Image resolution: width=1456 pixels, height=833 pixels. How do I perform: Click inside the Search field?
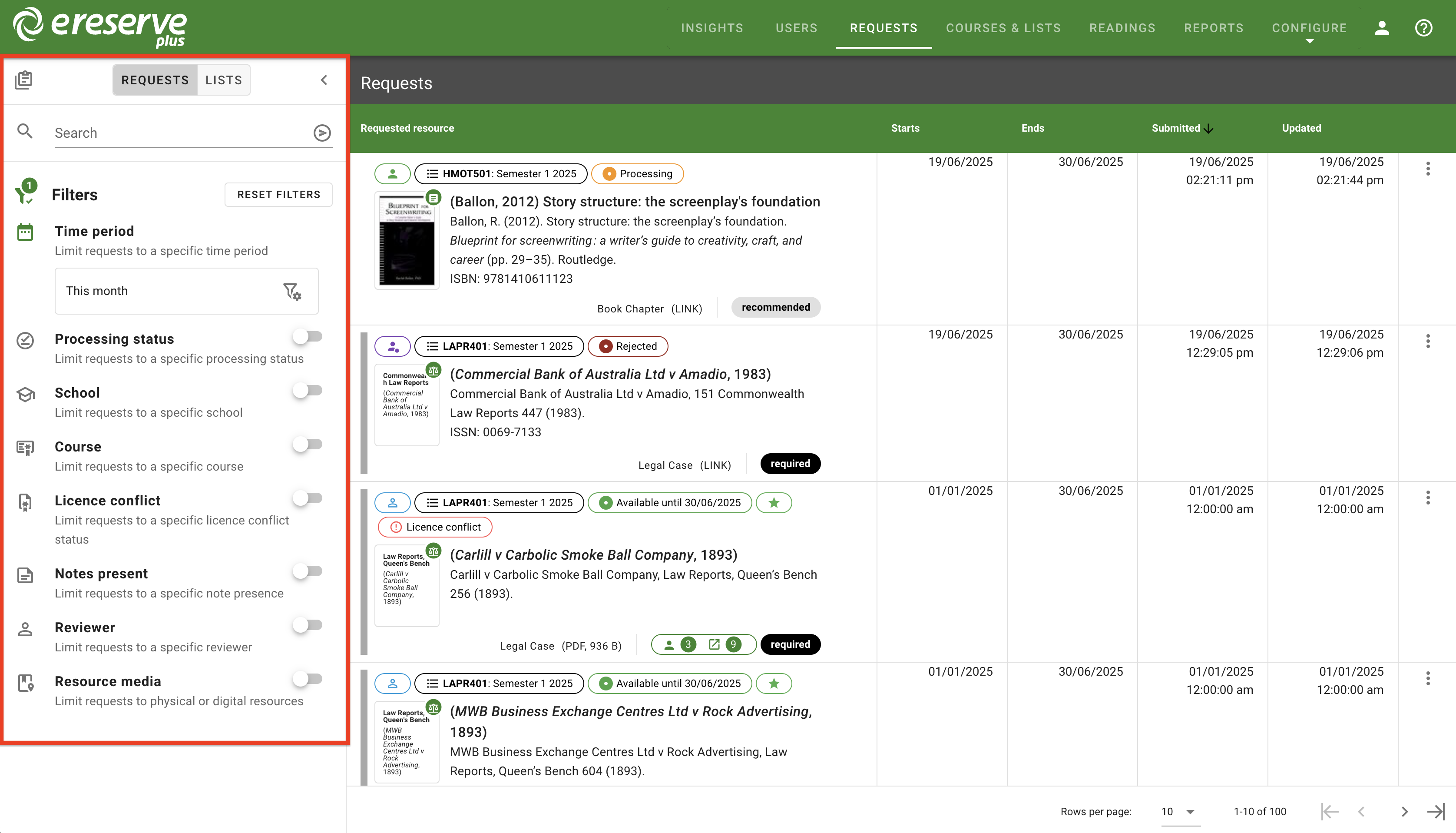tap(172, 132)
